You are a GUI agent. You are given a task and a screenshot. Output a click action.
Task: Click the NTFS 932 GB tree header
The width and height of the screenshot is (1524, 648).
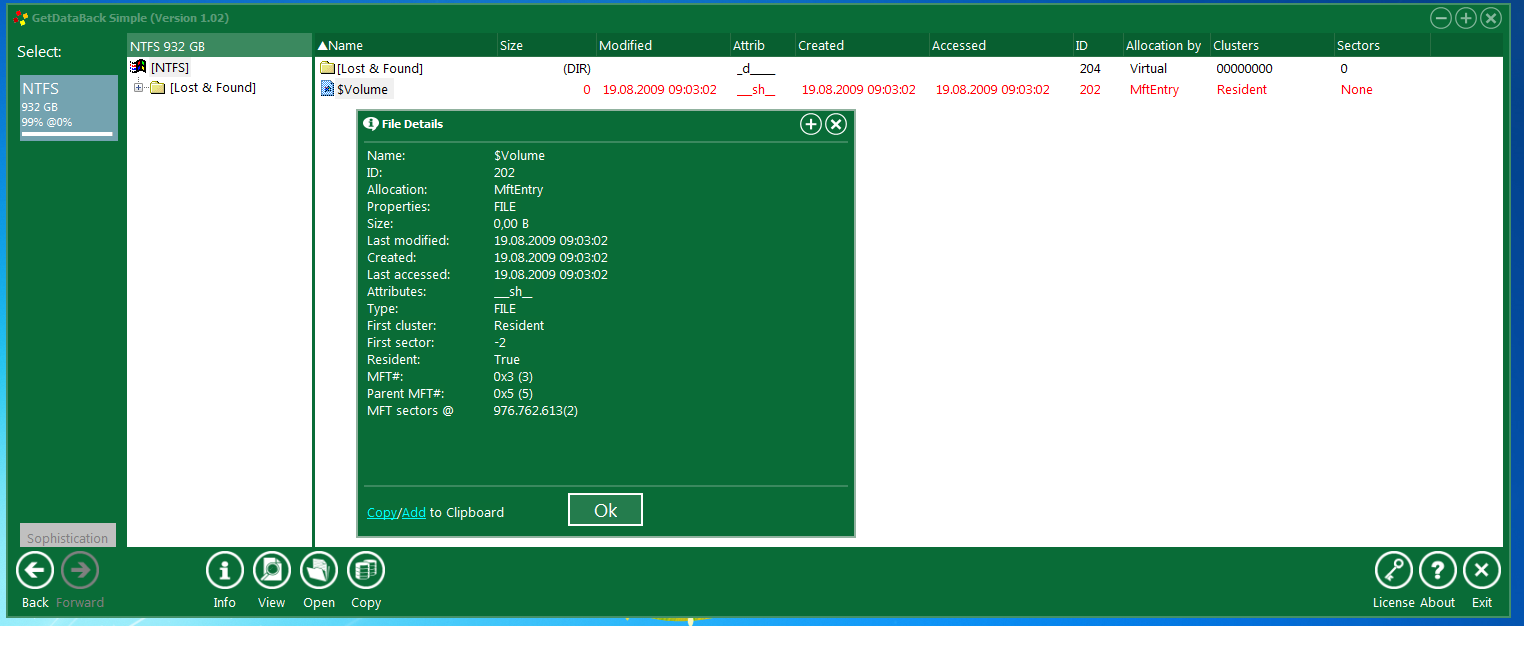219,45
